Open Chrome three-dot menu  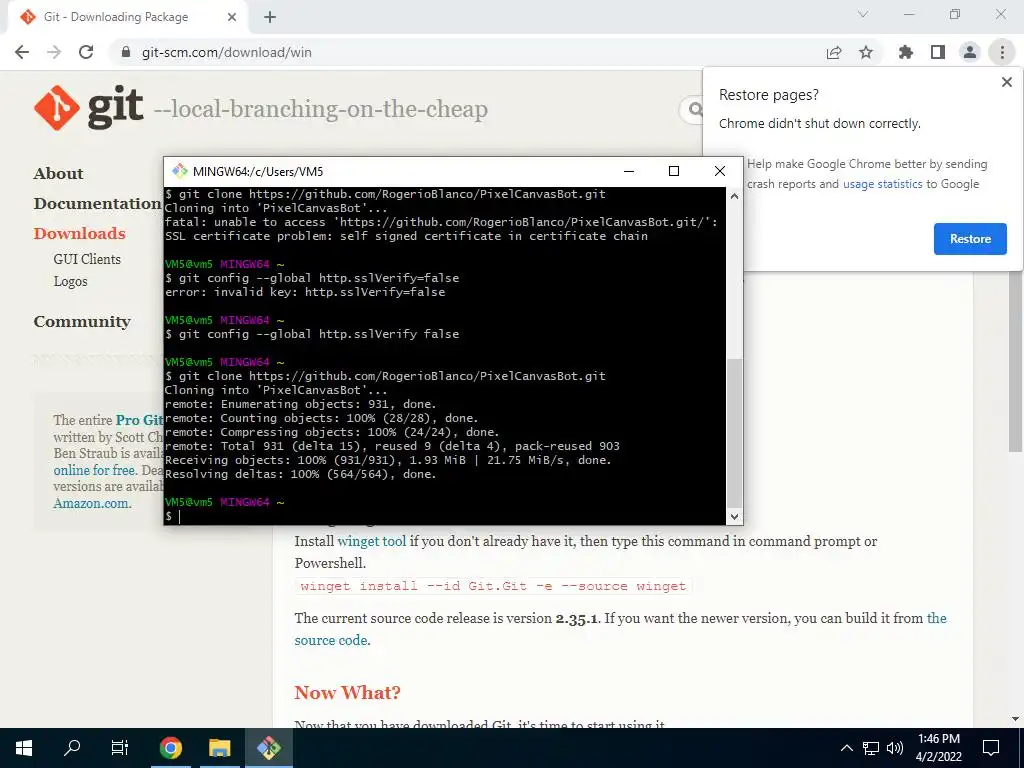(x=1002, y=52)
